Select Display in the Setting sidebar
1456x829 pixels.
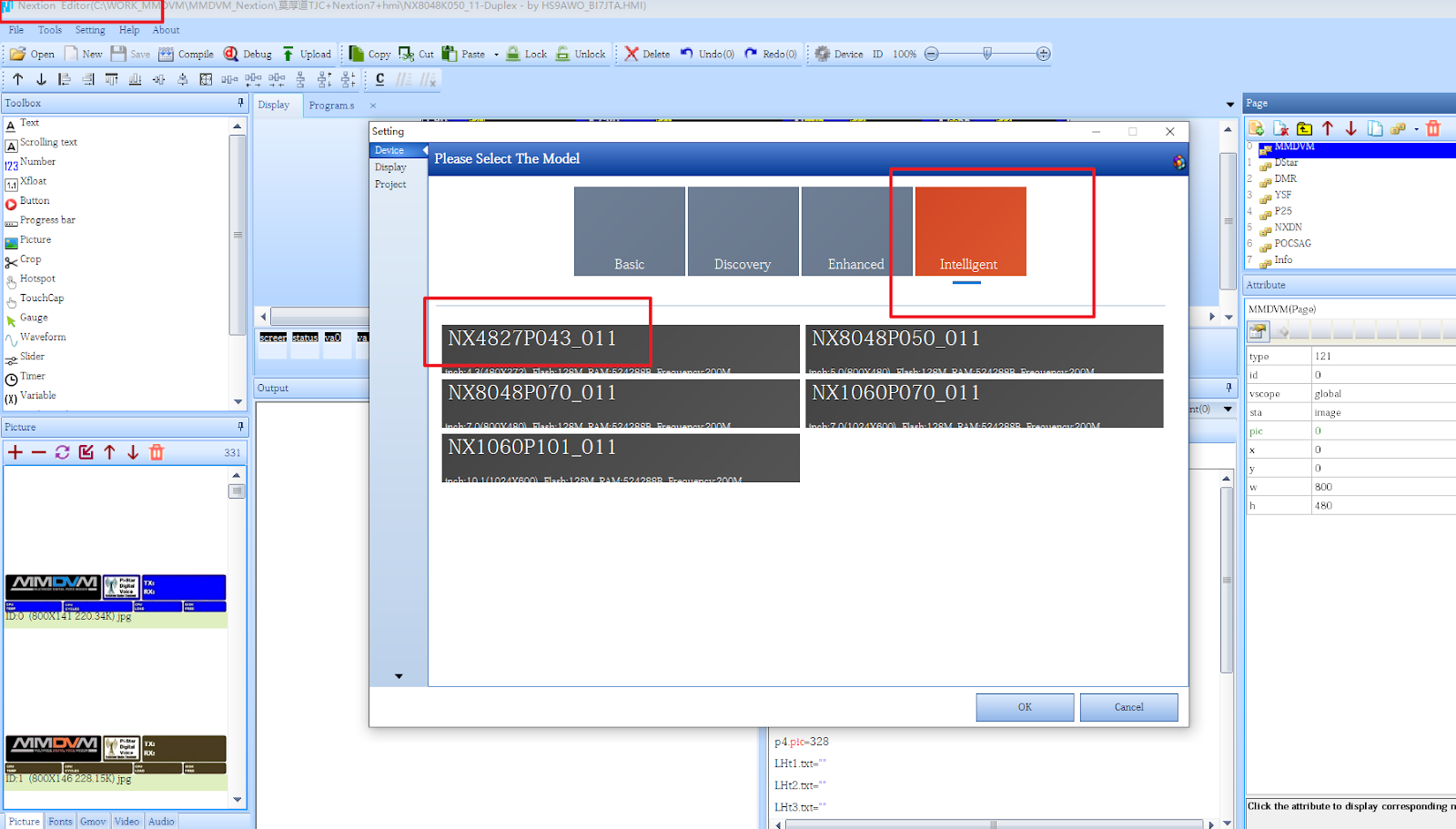tap(390, 167)
